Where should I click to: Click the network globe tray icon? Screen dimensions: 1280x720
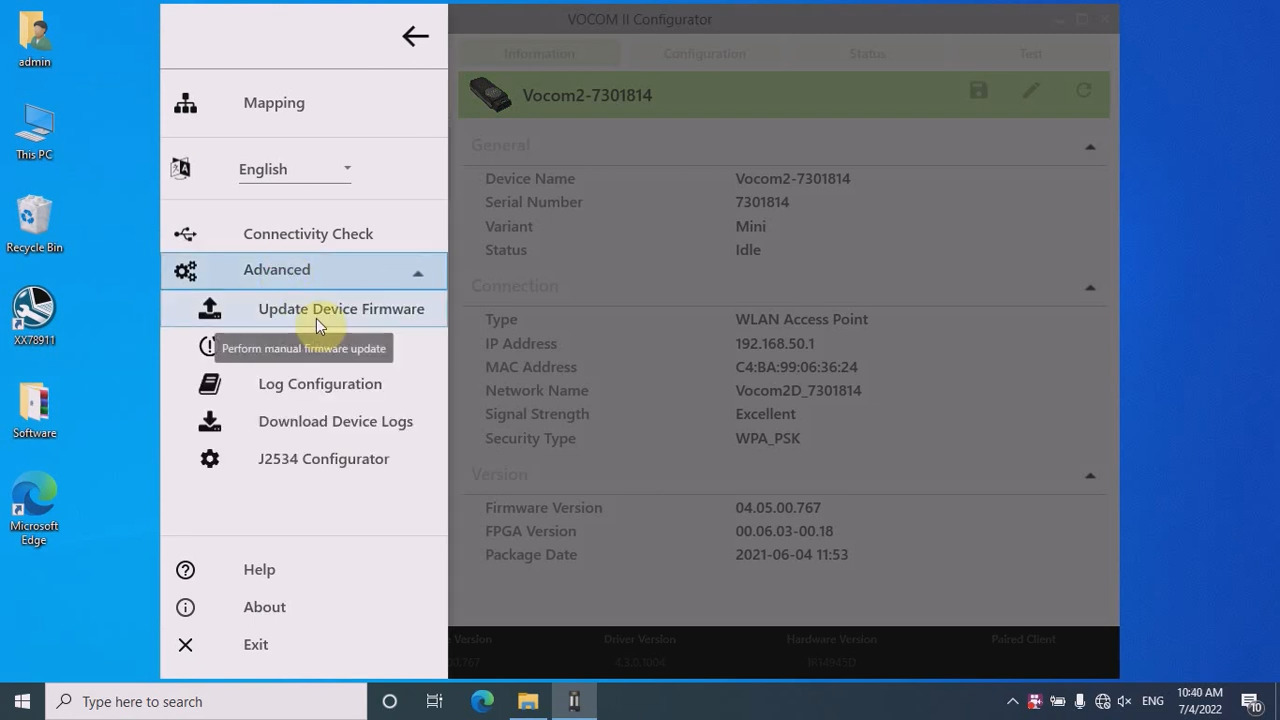pyautogui.click(x=1103, y=702)
